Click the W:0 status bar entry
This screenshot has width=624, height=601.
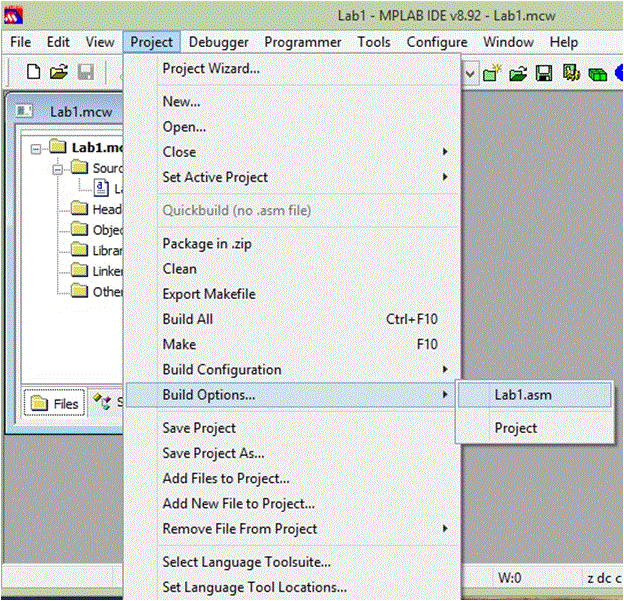509,578
